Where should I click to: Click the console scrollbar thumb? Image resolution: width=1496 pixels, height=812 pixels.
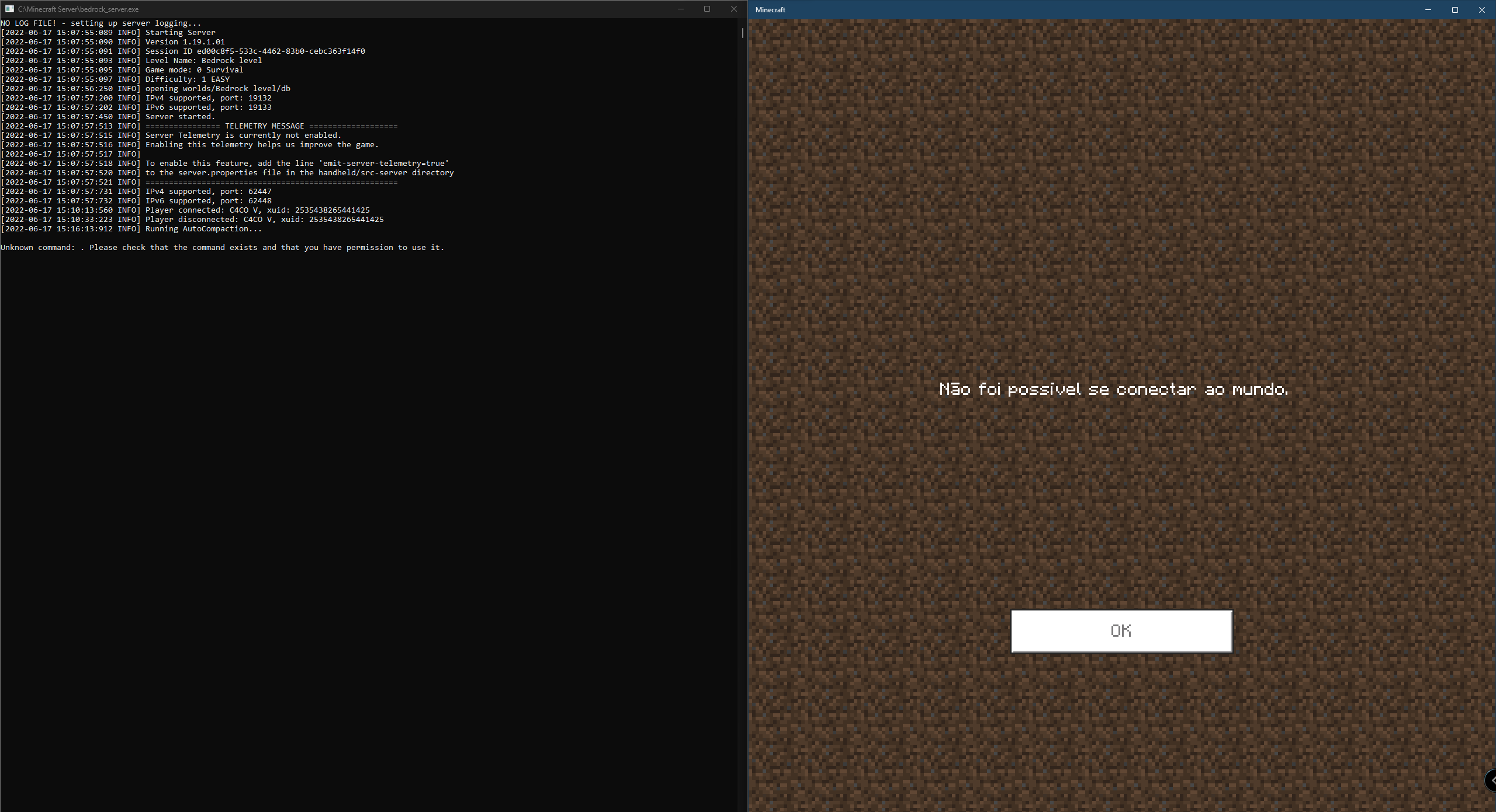coord(742,33)
